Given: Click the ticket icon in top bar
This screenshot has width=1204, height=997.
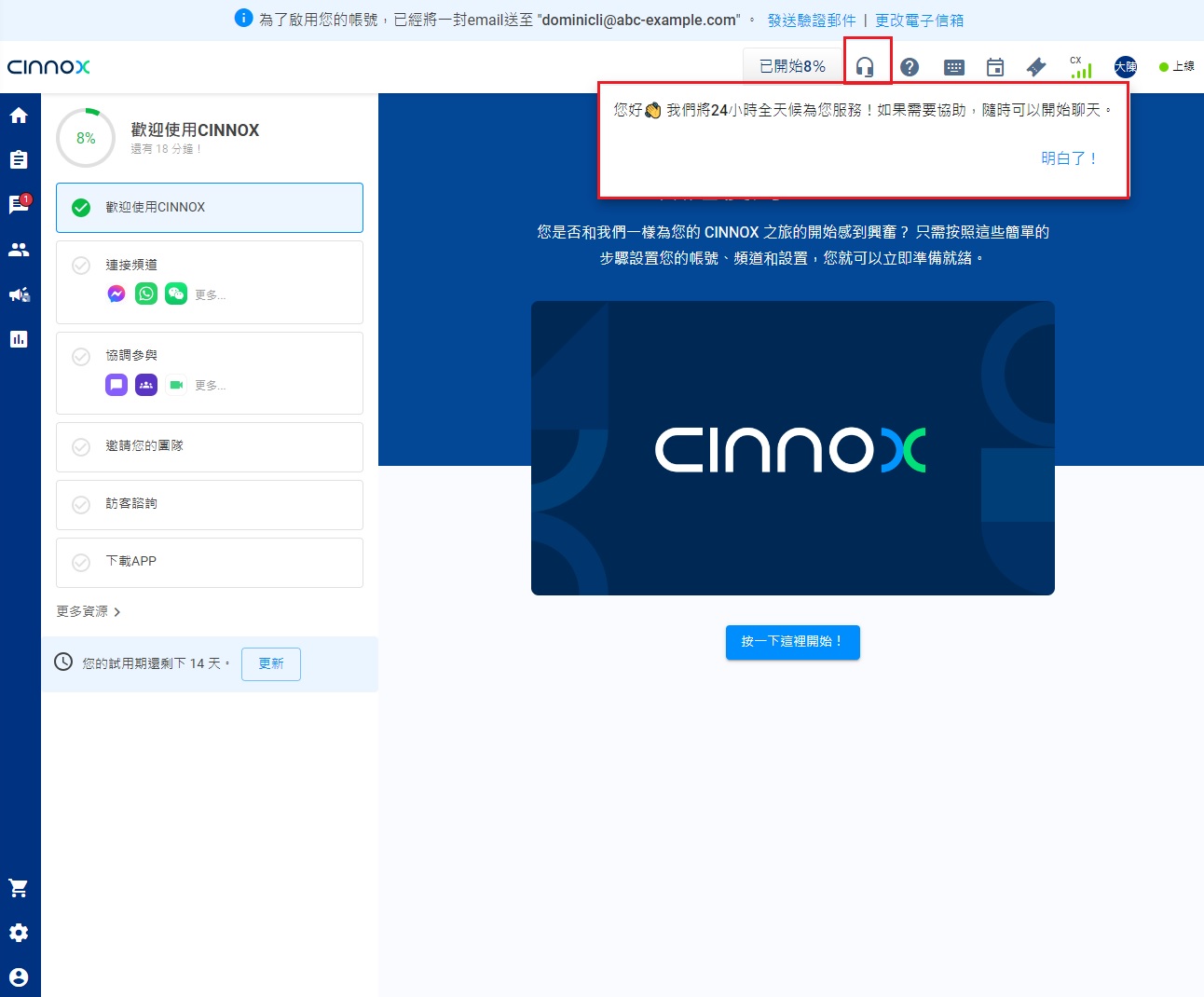Looking at the screenshot, I should pos(1036,67).
